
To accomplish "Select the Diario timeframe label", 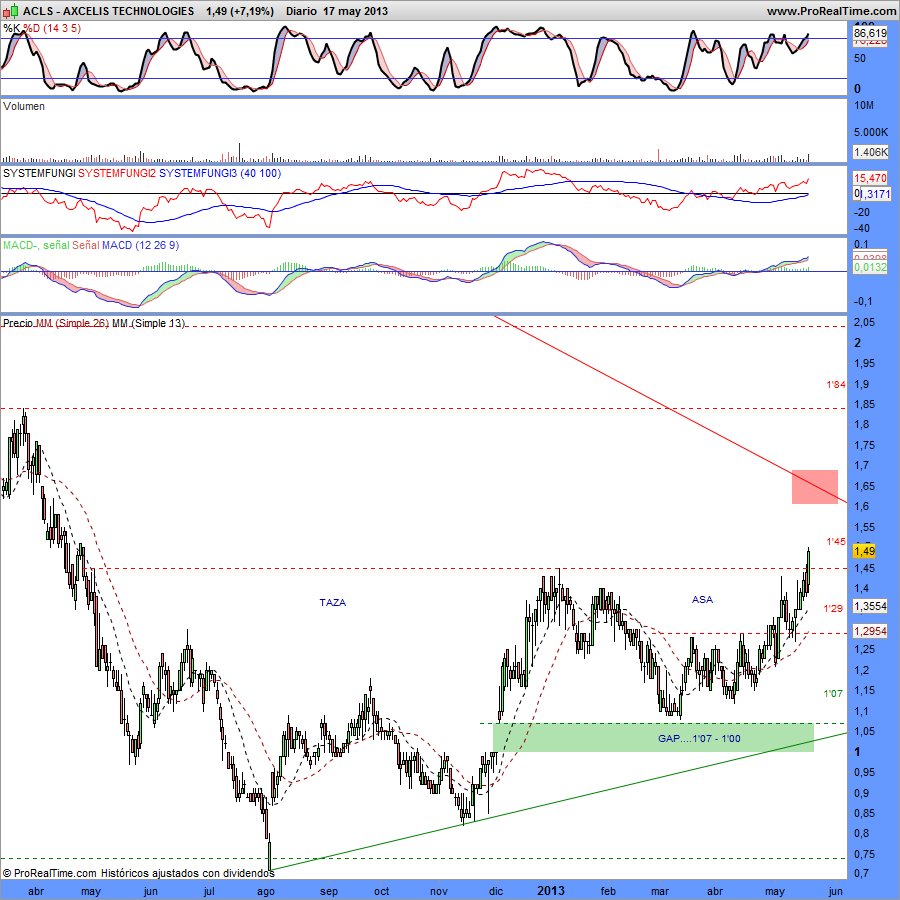I will 301,11.
